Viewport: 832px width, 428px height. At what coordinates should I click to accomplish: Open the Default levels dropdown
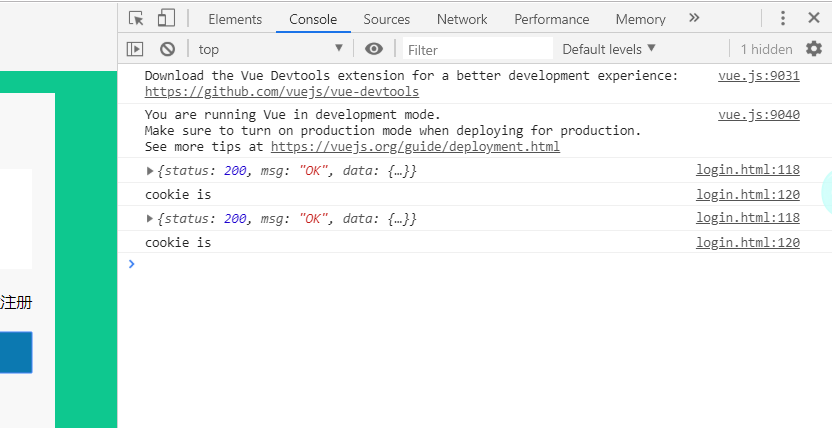609,49
